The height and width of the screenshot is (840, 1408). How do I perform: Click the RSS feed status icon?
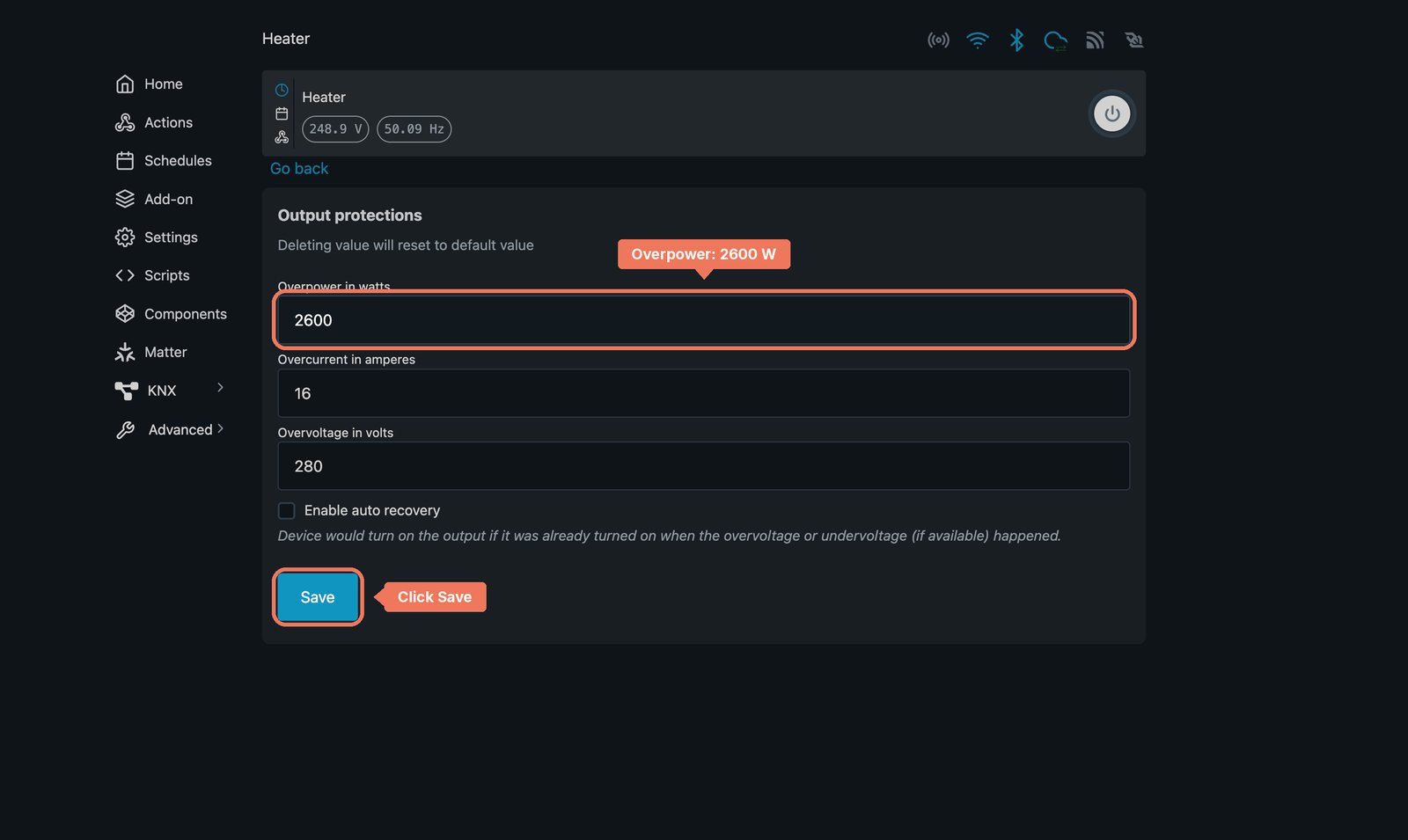click(1095, 40)
